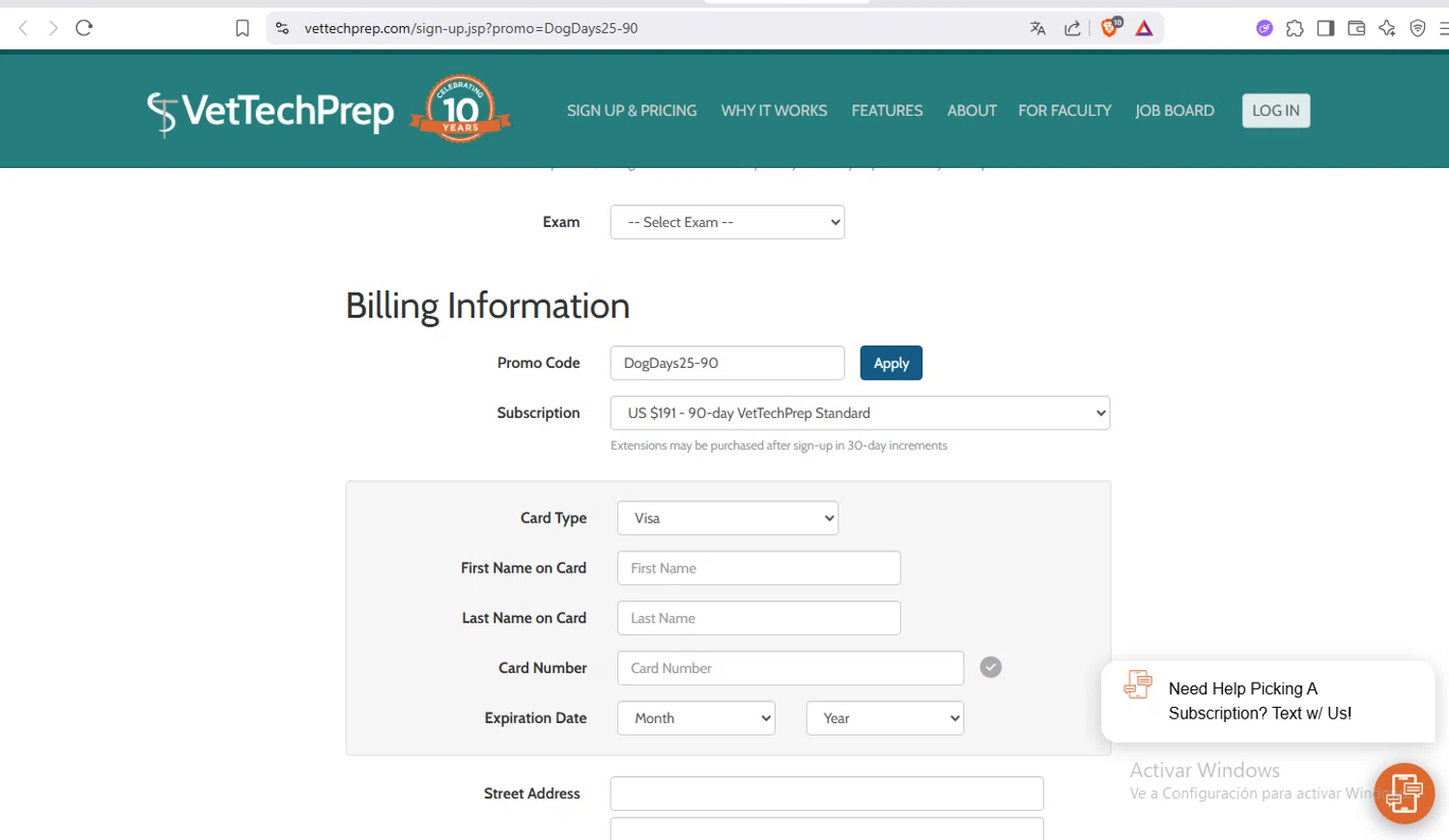Click the browser address bar URL
Image resolution: width=1449 pixels, height=840 pixels.
click(471, 28)
